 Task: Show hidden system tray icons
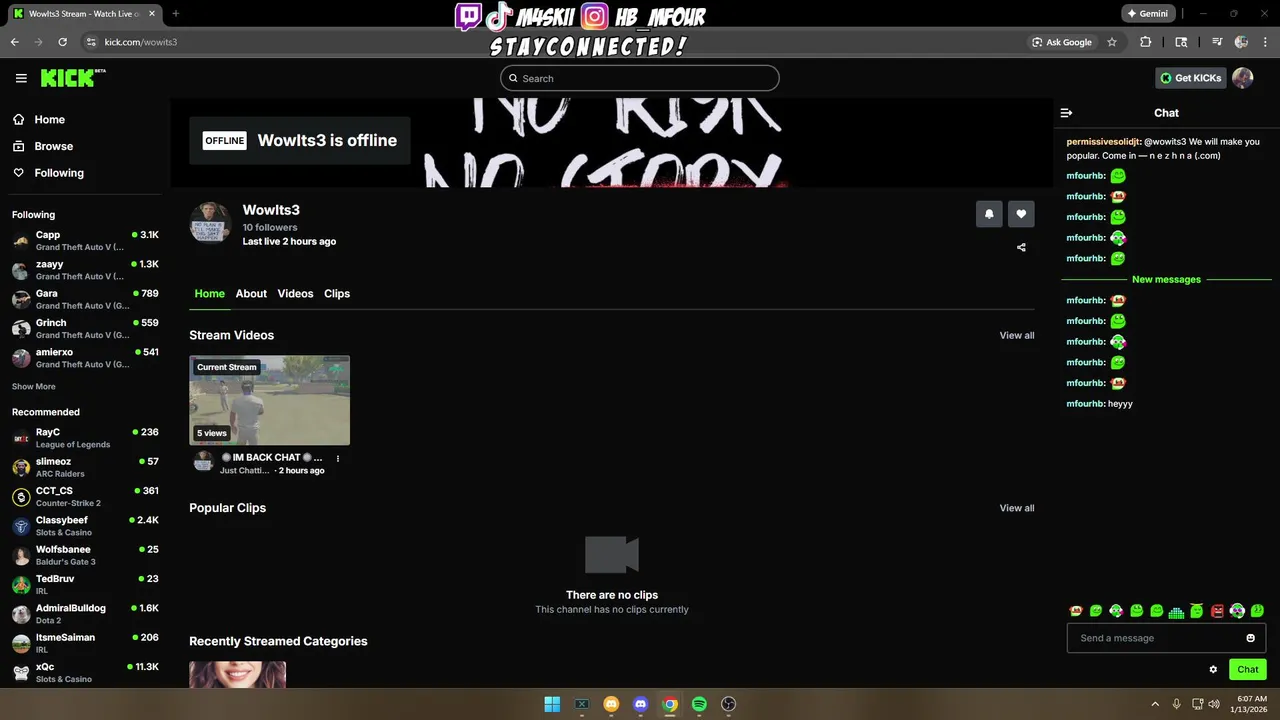1155,704
